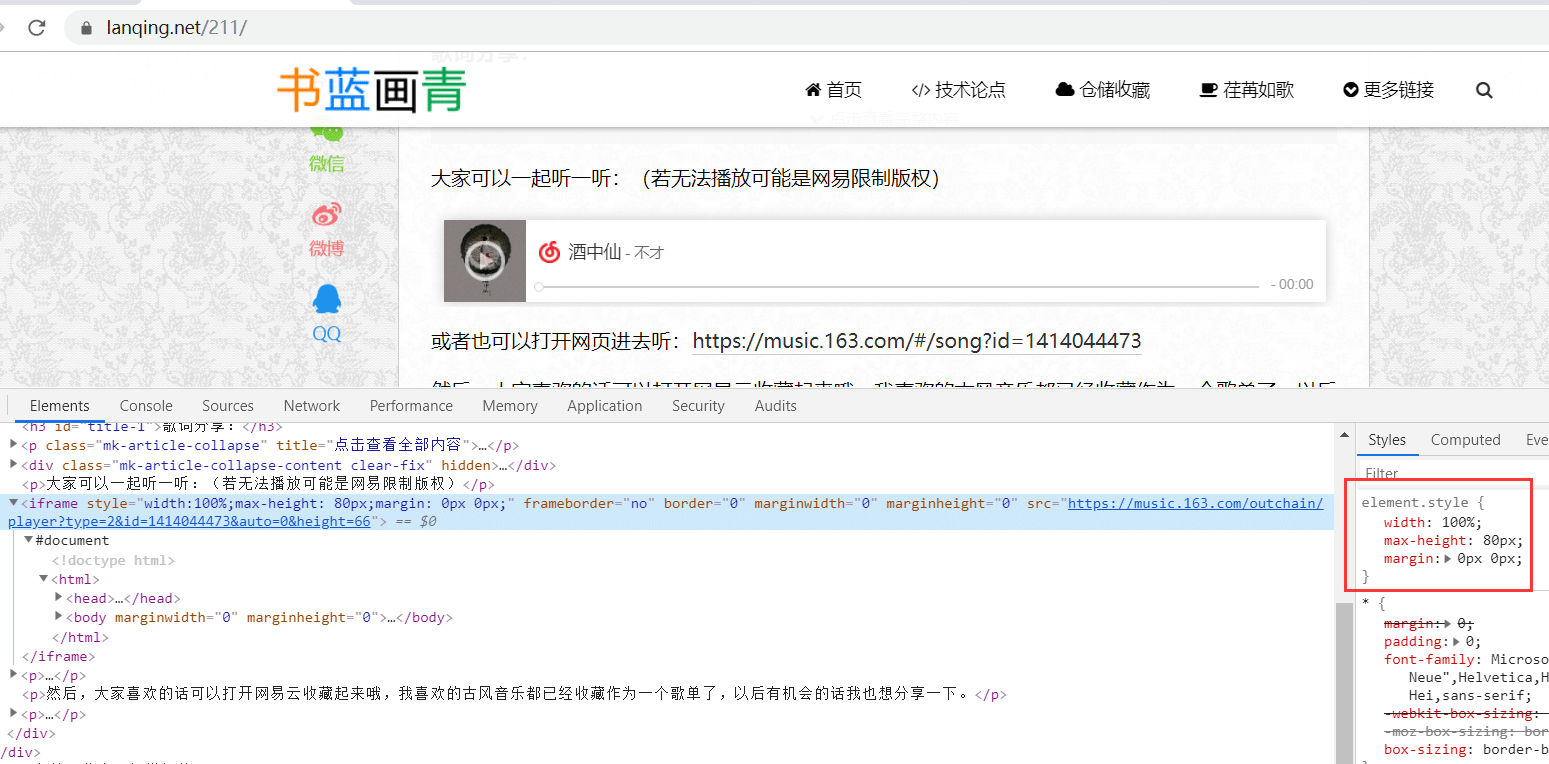Open the 技术论点 navigation item

(958, 90)
